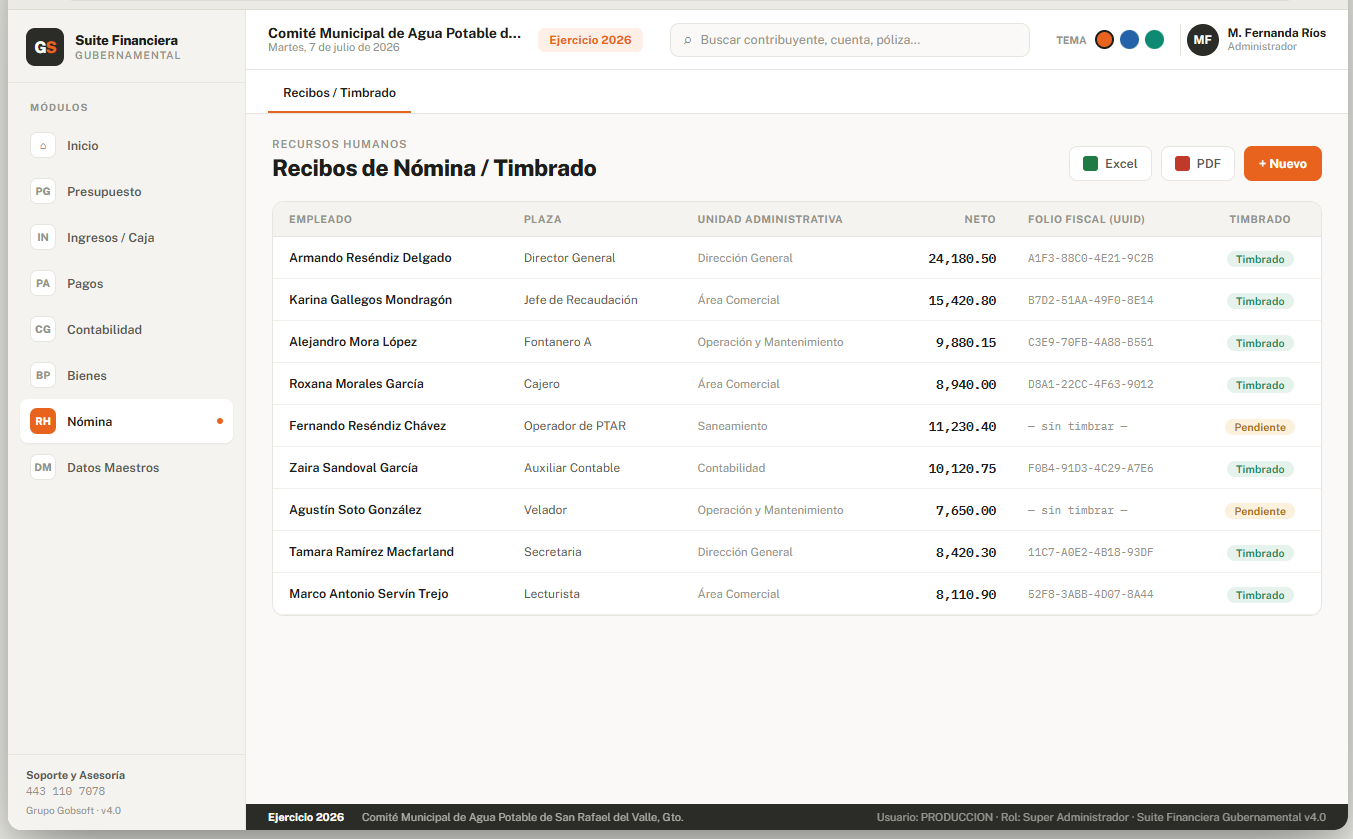
Task: Click folio A1F3-88C0-4E21-9C2B
Action: pos(1091,258)
